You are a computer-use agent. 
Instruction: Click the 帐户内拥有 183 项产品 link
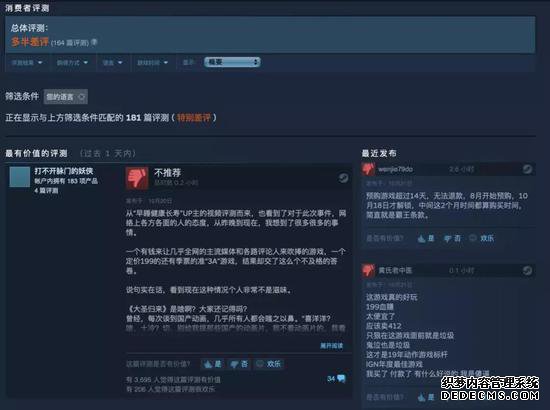coord(66,181)
